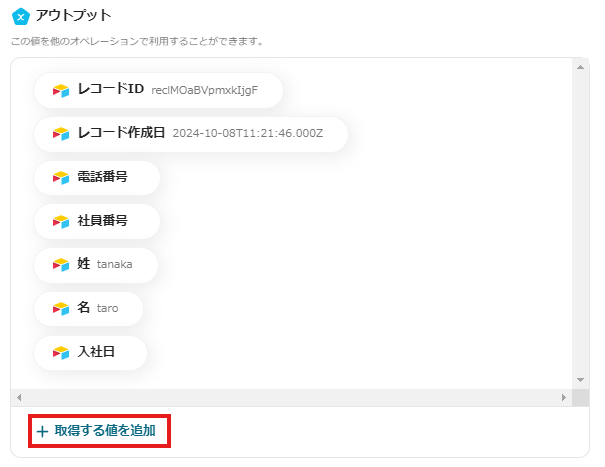This screenshot has height=467, width=605.
Task: Select the レコード作成日 output chip
Action: [190, 133]
